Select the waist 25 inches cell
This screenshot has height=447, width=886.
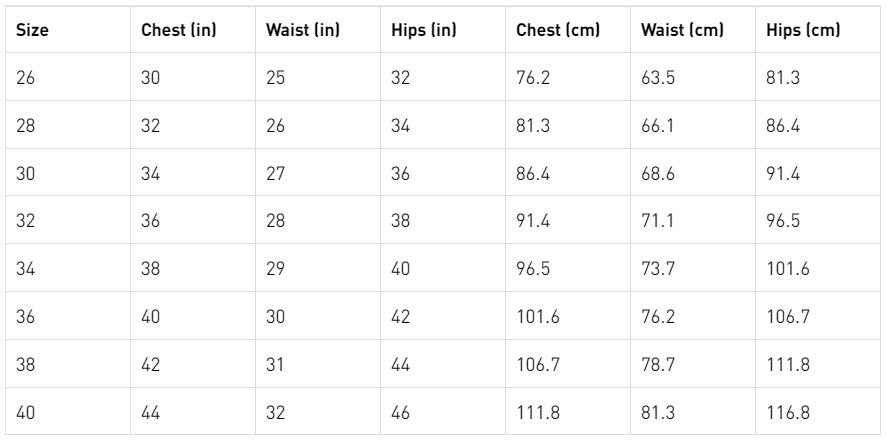tap(275, 78)
